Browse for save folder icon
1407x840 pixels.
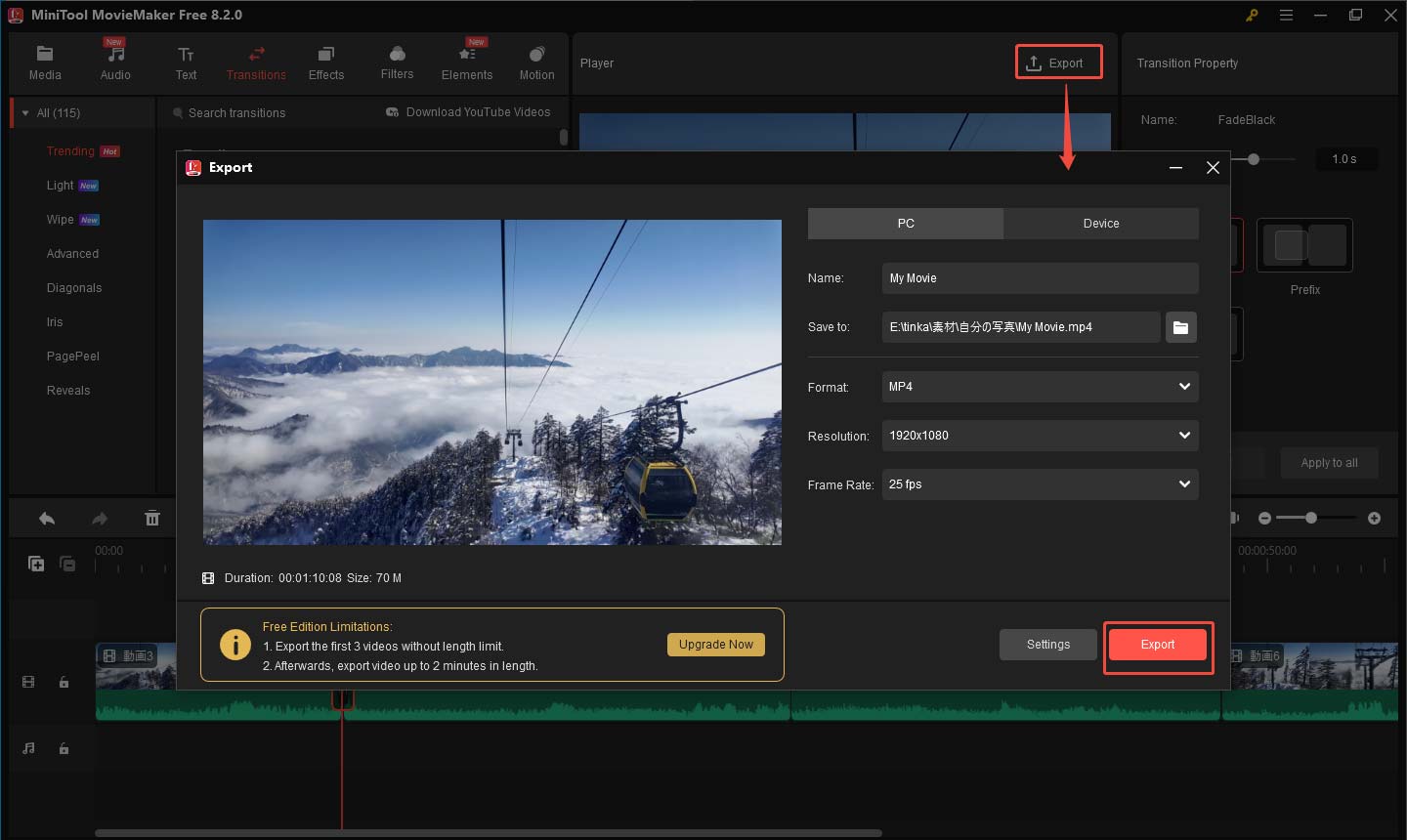[x=1180, y=327]
